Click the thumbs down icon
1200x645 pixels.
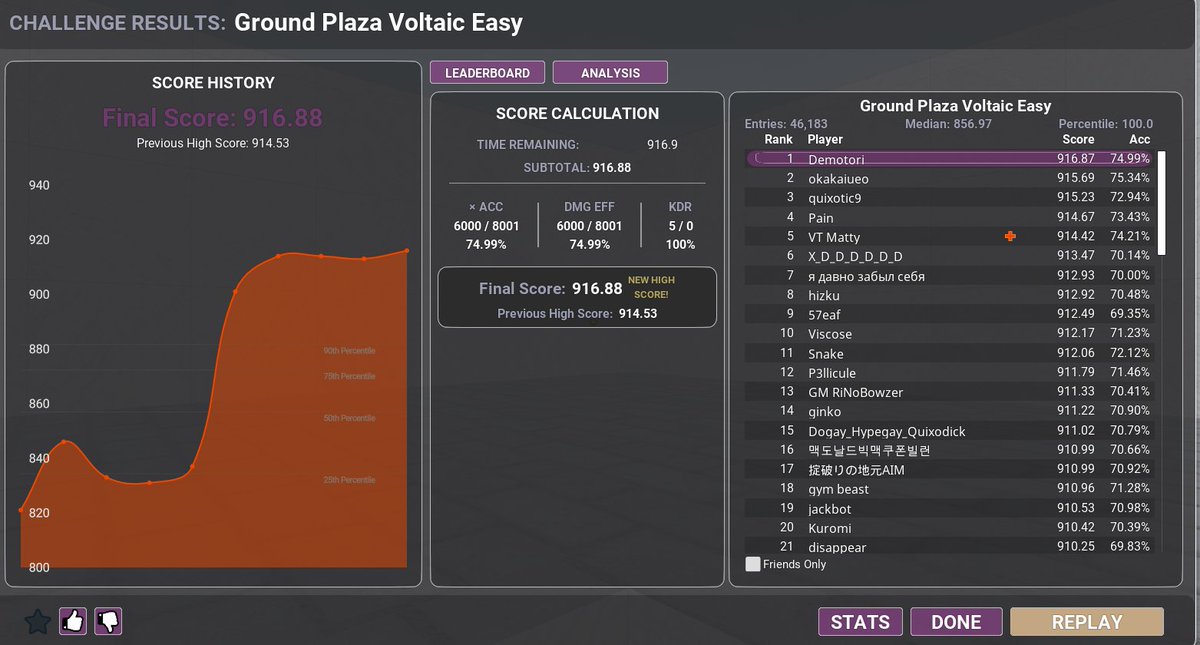(108, 622)
